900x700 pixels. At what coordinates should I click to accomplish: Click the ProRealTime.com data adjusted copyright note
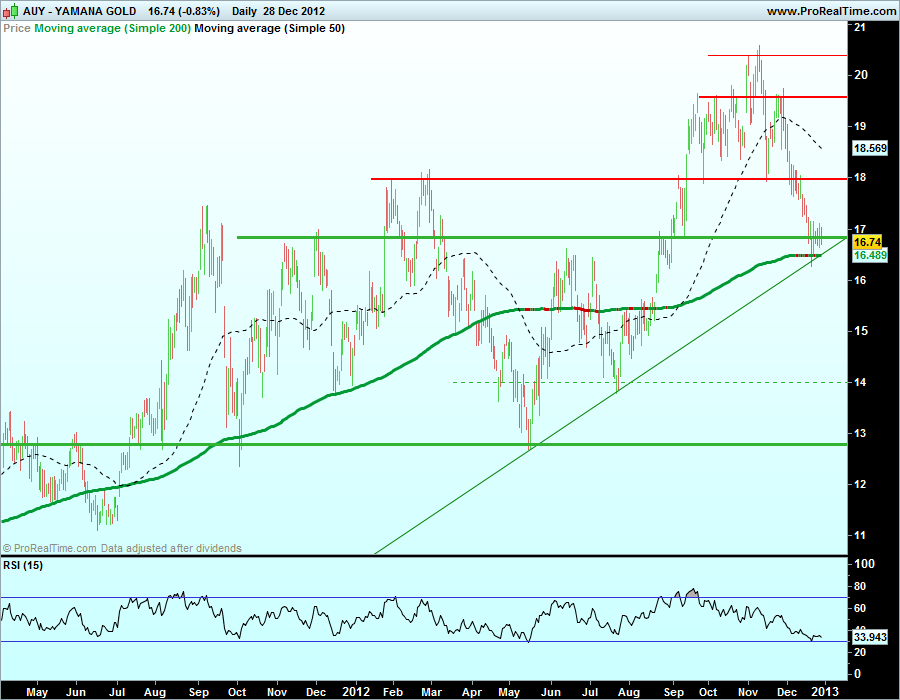(122, 548)
